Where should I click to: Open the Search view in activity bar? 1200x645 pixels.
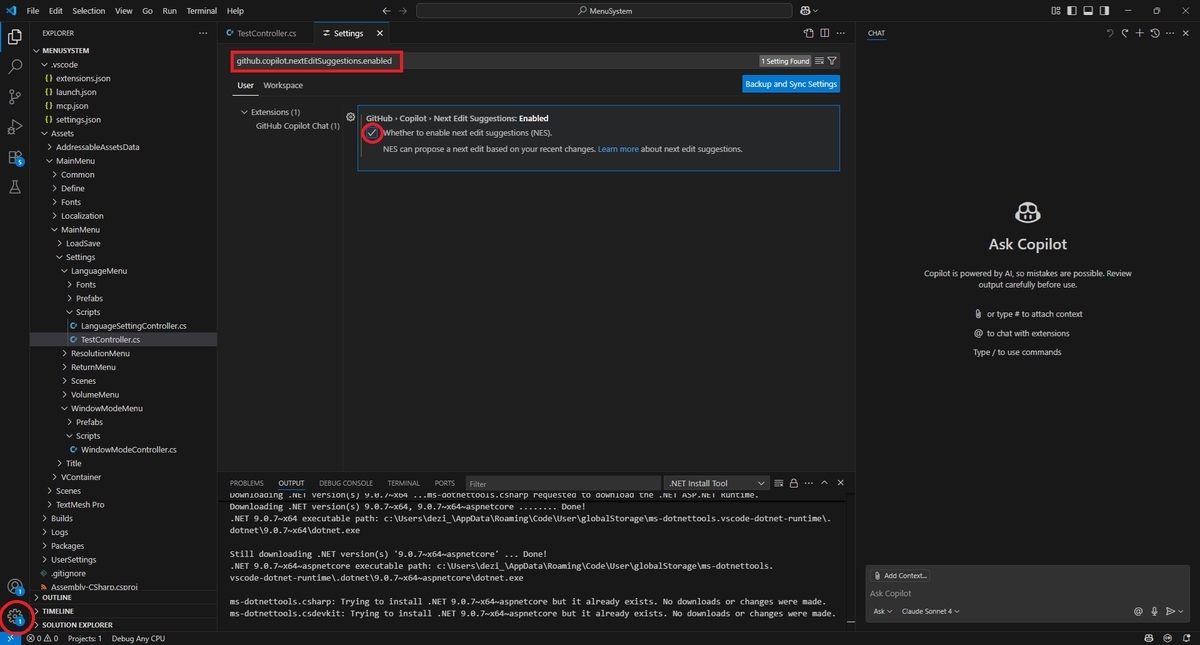[15, 67]
